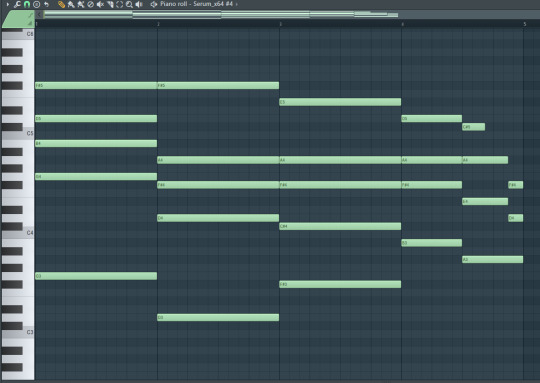Viewport: 540px width, 383px height.
Task: Select the E4 note in bar 4
Action: (x=485, y=201)
